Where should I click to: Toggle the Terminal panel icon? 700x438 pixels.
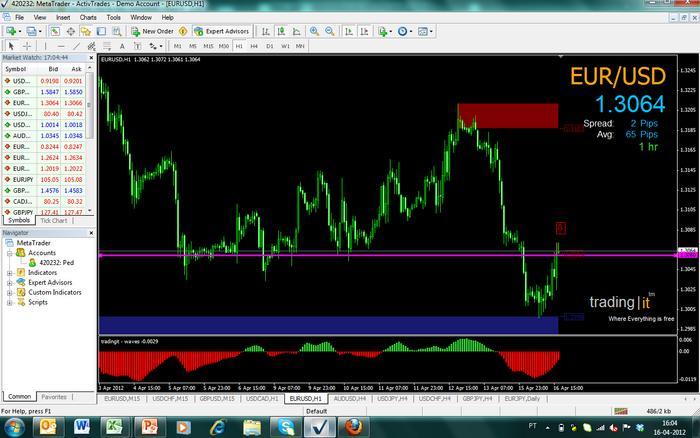[101, 31]
